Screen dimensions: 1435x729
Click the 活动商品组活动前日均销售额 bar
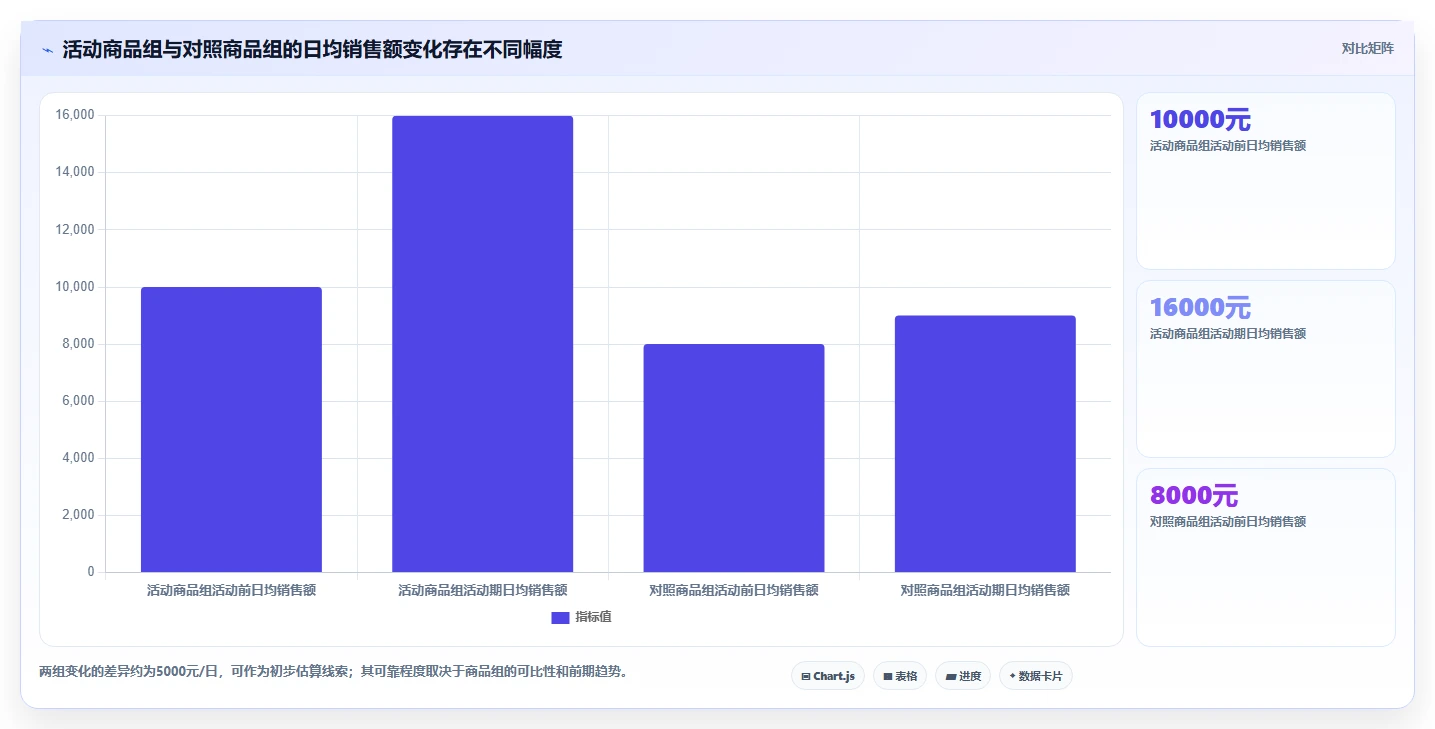(231, 430)
